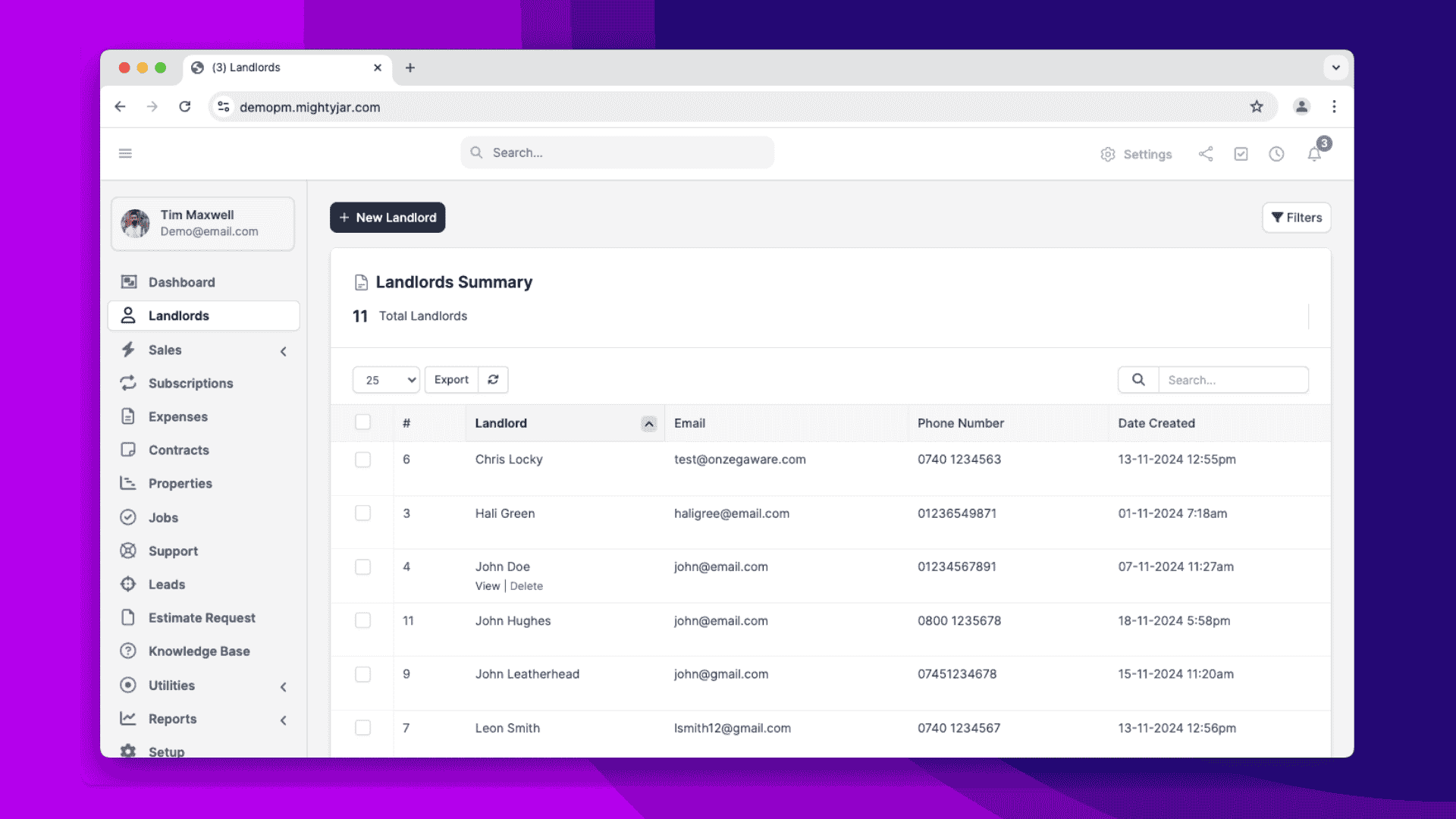Check the Leon Smith row checkbox
Viewport: 1456px width, 819px height.
point(362,728)
